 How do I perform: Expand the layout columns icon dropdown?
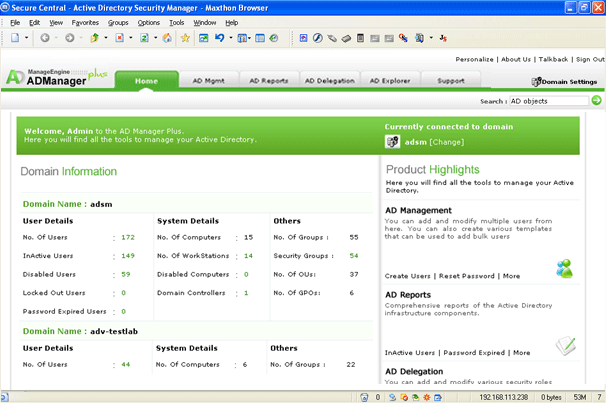[x=249, y=38]
